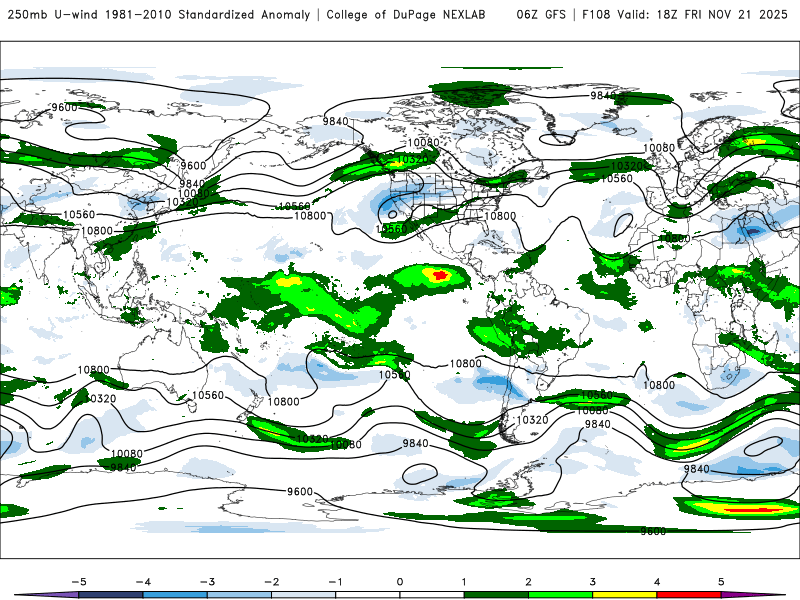The image size is (800, 600).
Task: Click the '250mb U-wind 1981-2010 Standardized Anomaly' title
Action: click(159, 15)
